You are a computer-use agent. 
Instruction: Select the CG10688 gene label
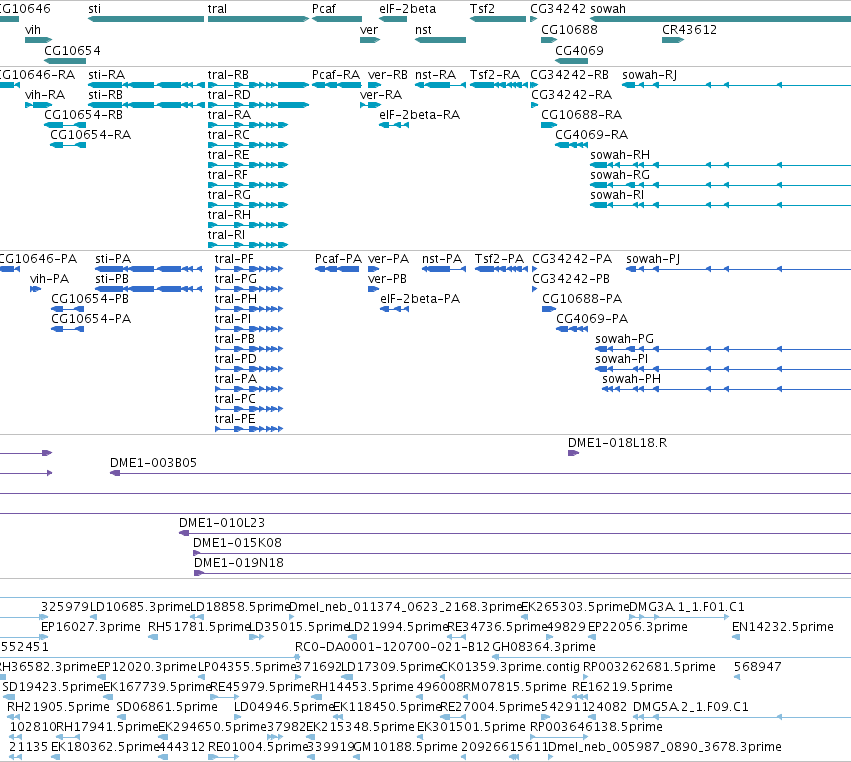[x=569, y=29]
